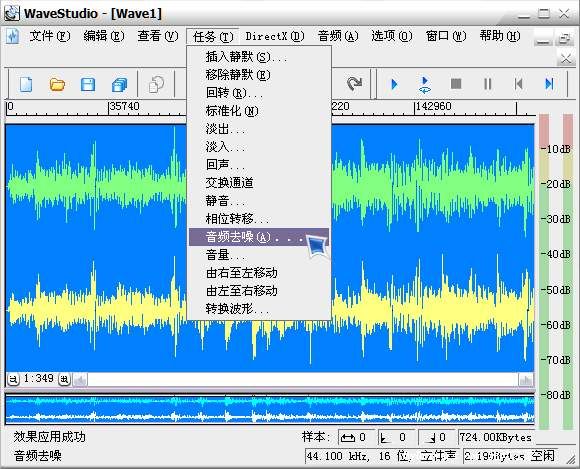Select 相位转移... menu entry
Image resolution: width=580 pixels, height=469 pixels.
click(259, 219)
